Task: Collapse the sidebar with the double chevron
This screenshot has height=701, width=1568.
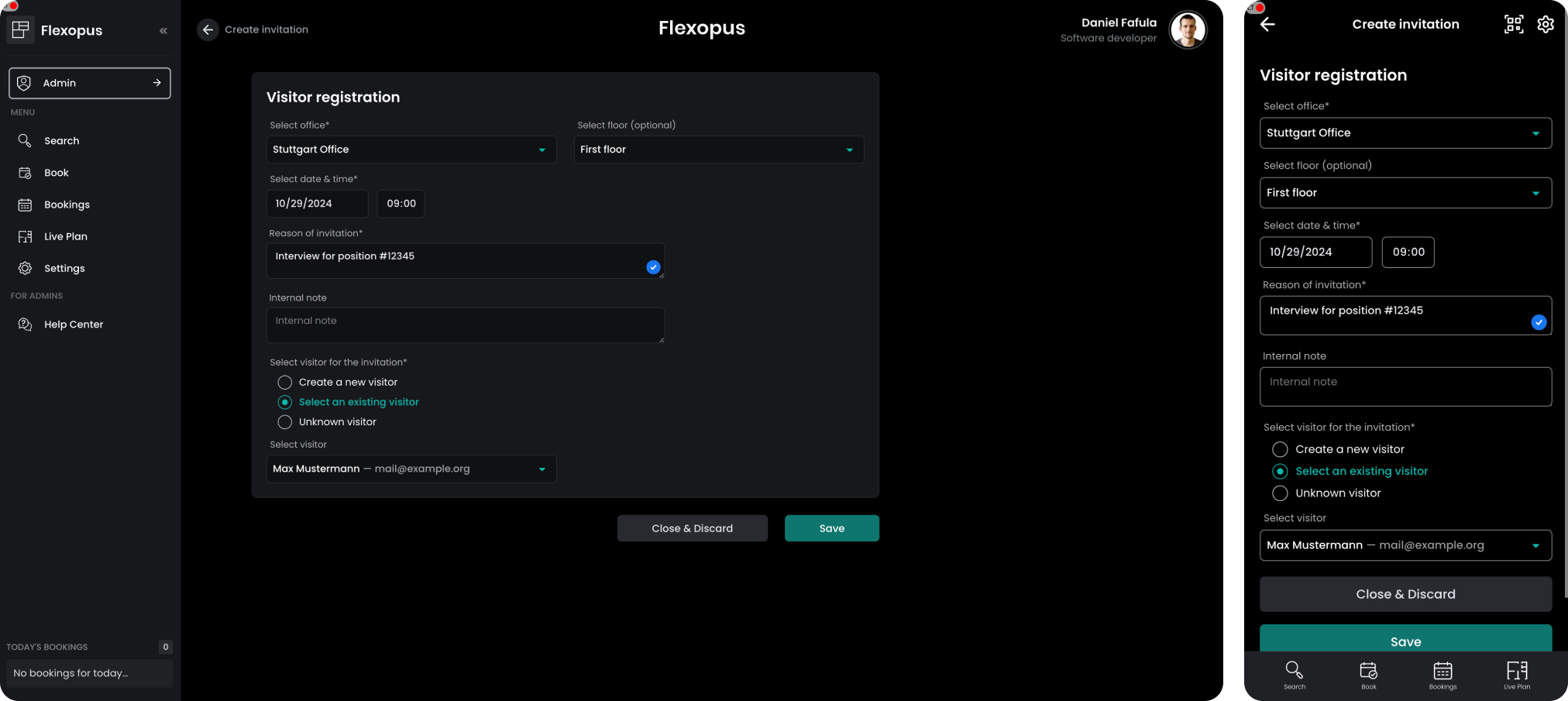Action: click(x=163, y=31)
